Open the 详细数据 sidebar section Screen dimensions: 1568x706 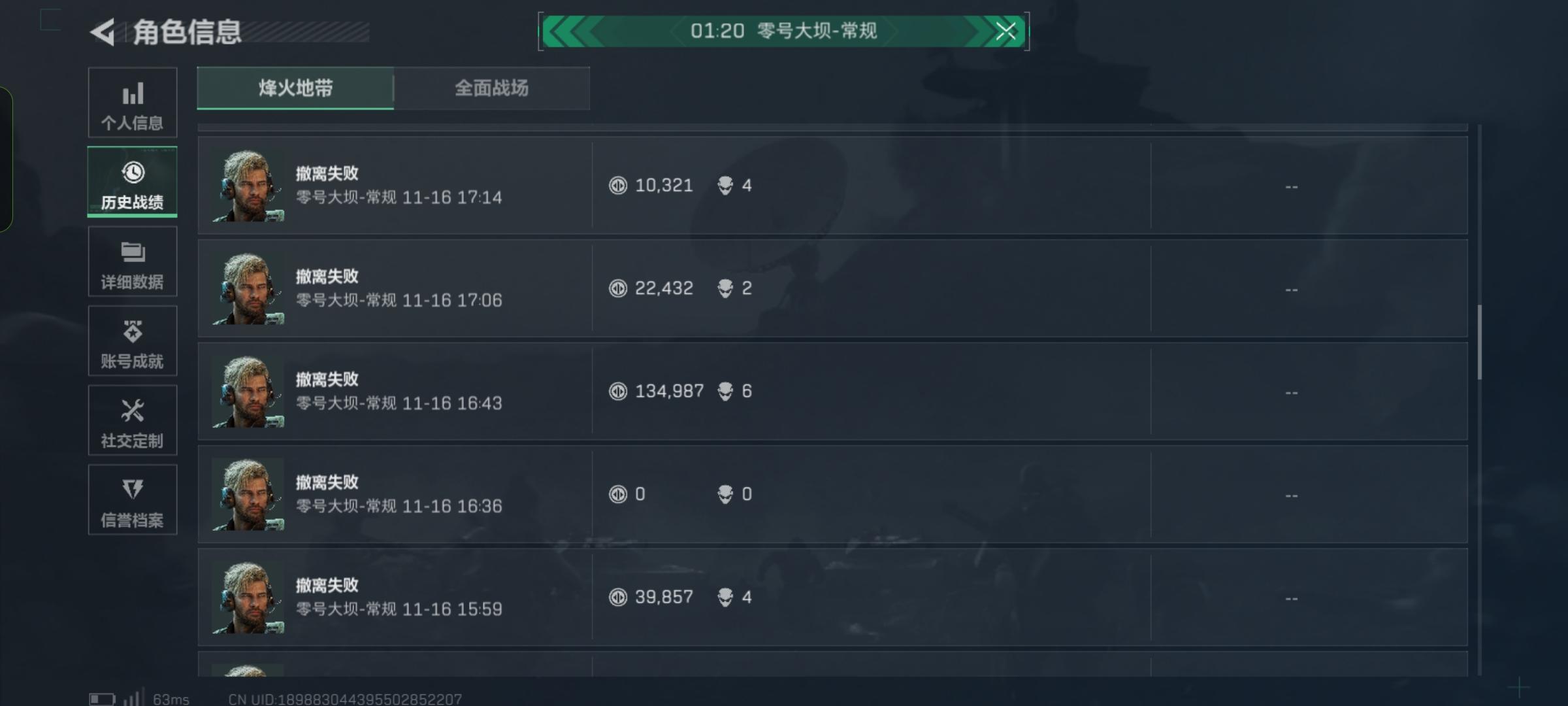coord(133,262)
